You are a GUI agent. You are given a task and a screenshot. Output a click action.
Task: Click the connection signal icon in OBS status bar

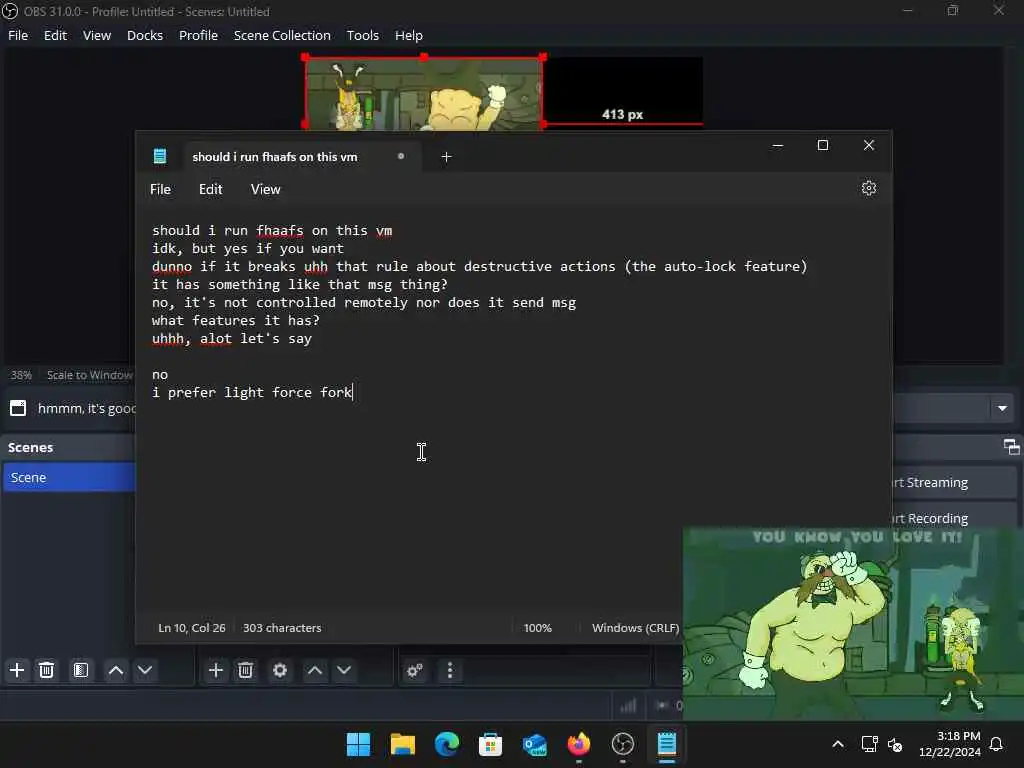(628, 705)
